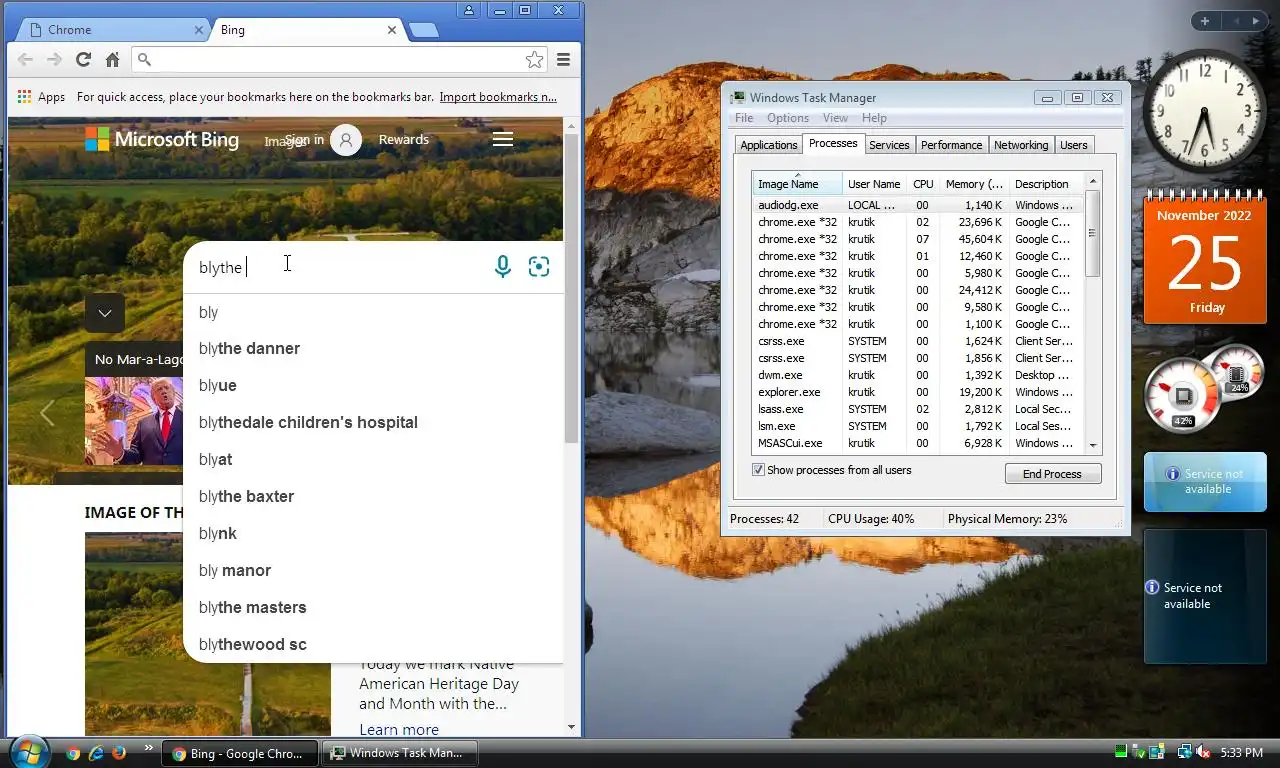This screenshot has height=768, width=1280.
Task: Select suggestion blythe baxter
Action: click(x=373, y=497)
